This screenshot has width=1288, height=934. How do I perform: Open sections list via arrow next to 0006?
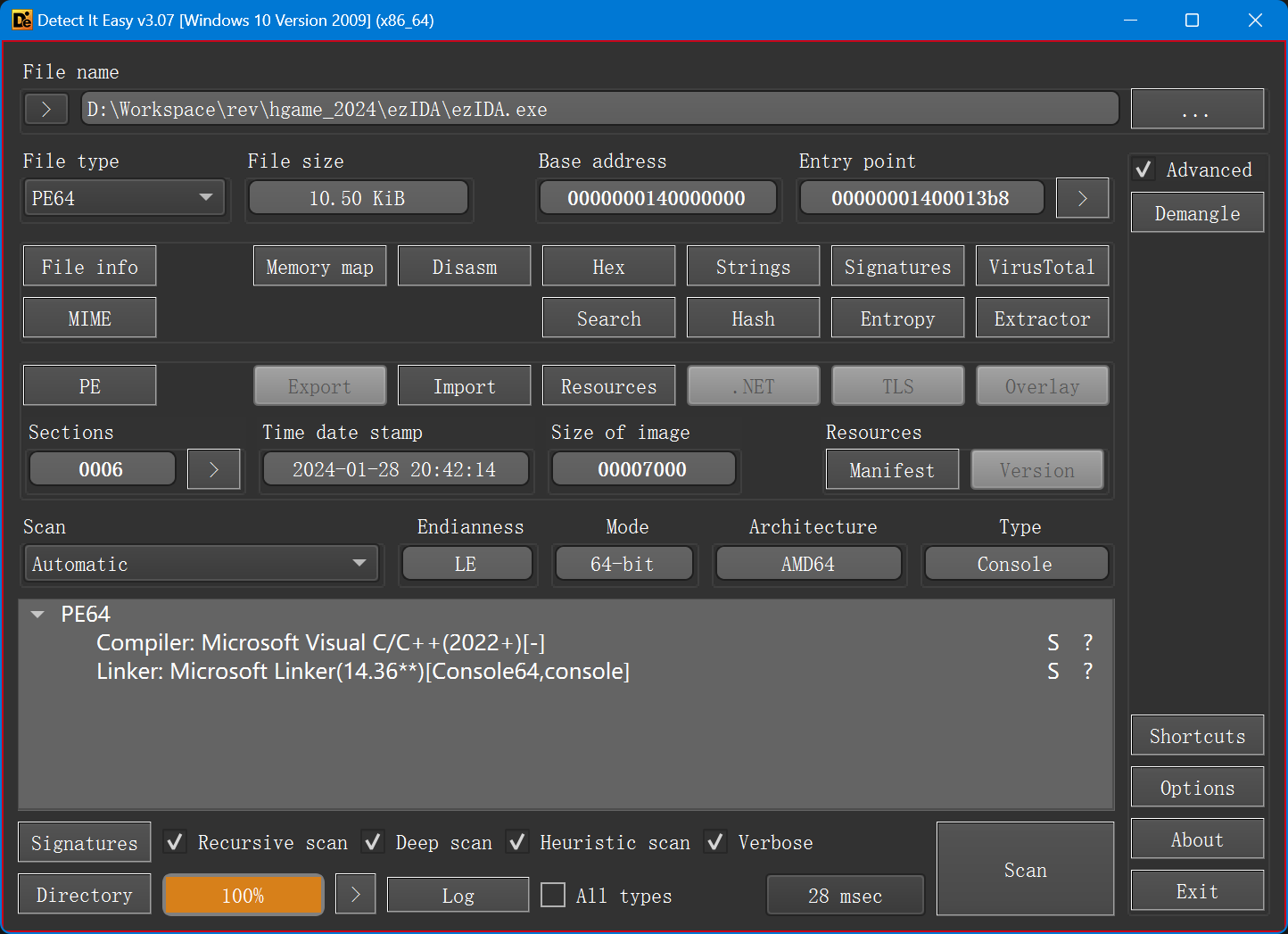213,469
